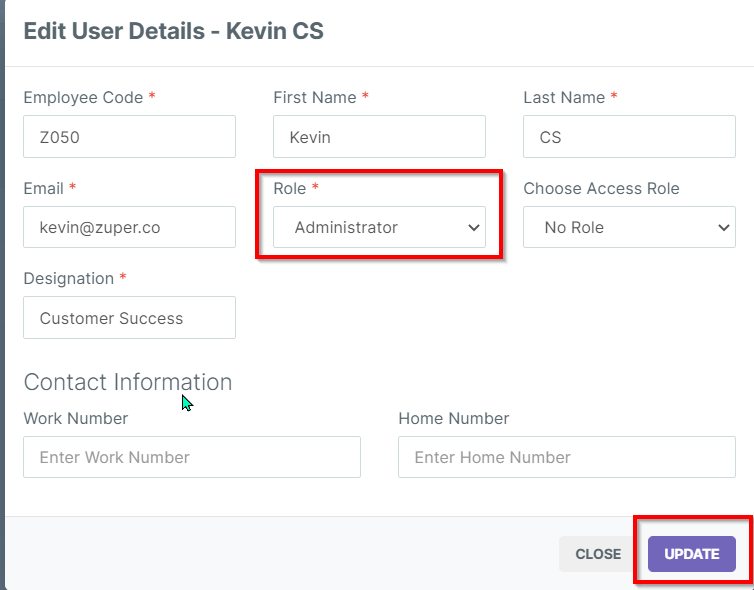Click the purple Update button
Screen dimensions: 754x590
(691, 554)
